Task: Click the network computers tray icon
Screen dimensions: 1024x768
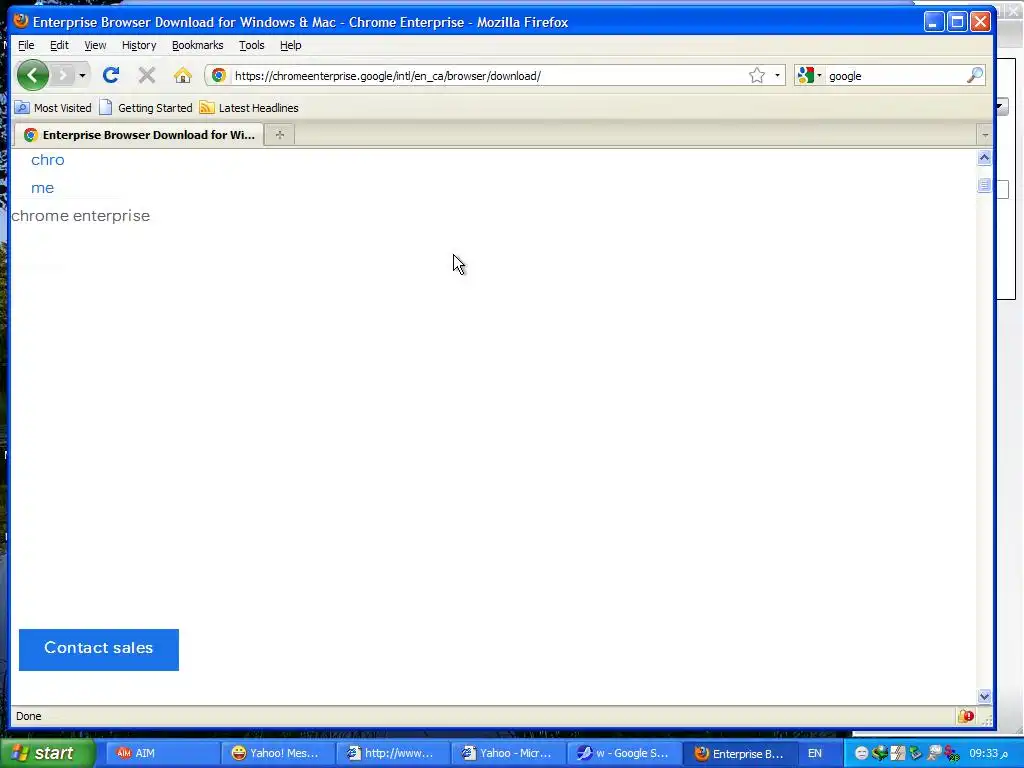Action: coord(934,754)
